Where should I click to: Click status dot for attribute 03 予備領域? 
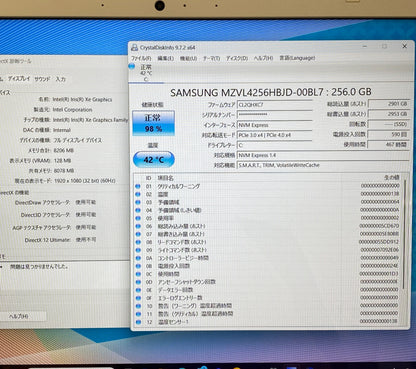coord(138,202)
